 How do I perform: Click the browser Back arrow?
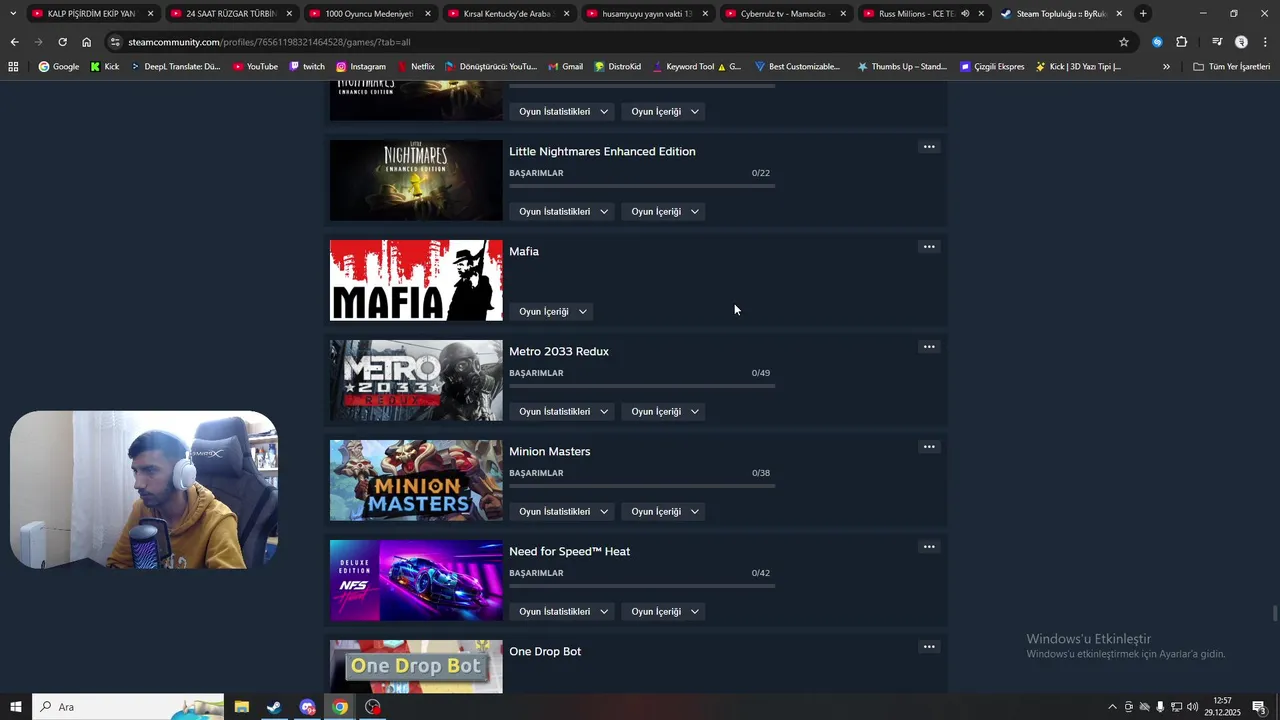tap(14, 42)
